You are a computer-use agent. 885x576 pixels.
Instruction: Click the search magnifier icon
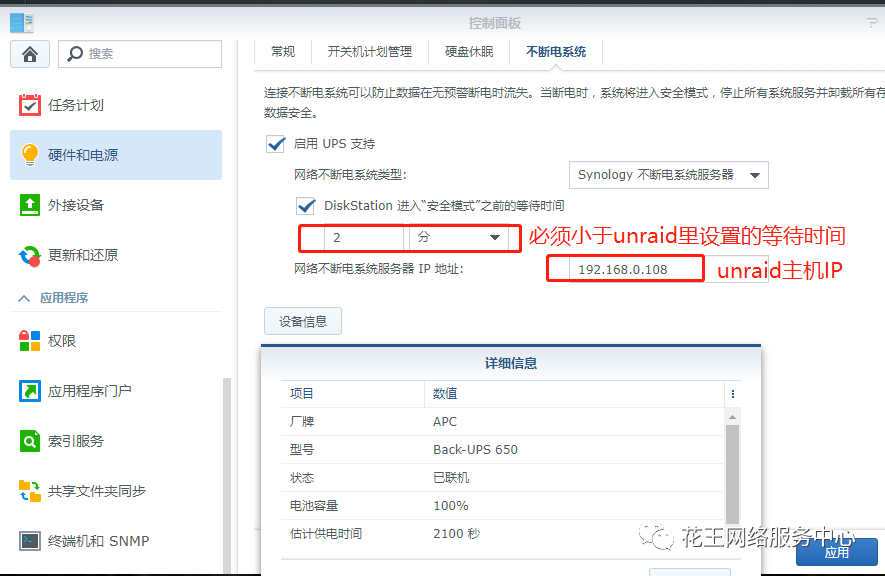75,54
